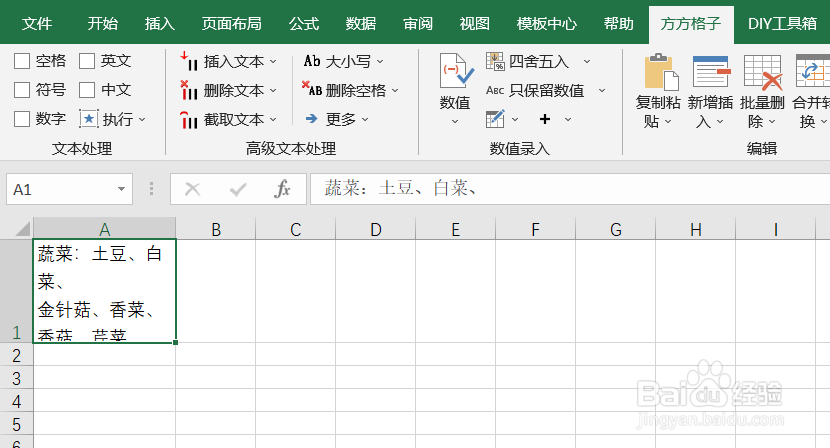Click the 四舍五入 rounding icon
The height and width of the screenshot is (448, 830).
point(495,61)
